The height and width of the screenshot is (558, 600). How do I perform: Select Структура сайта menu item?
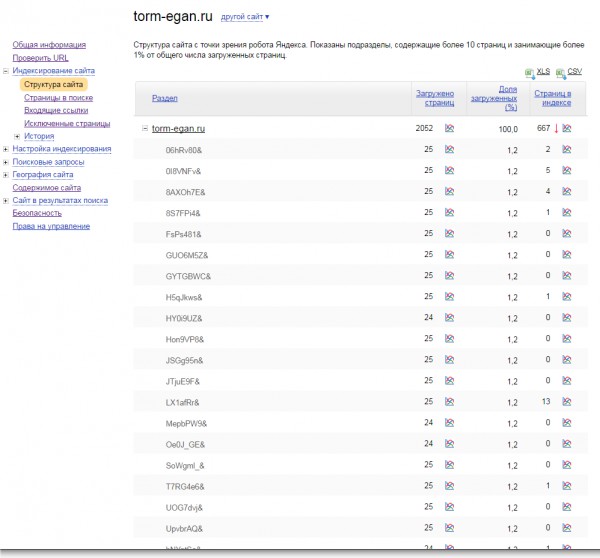54,84
